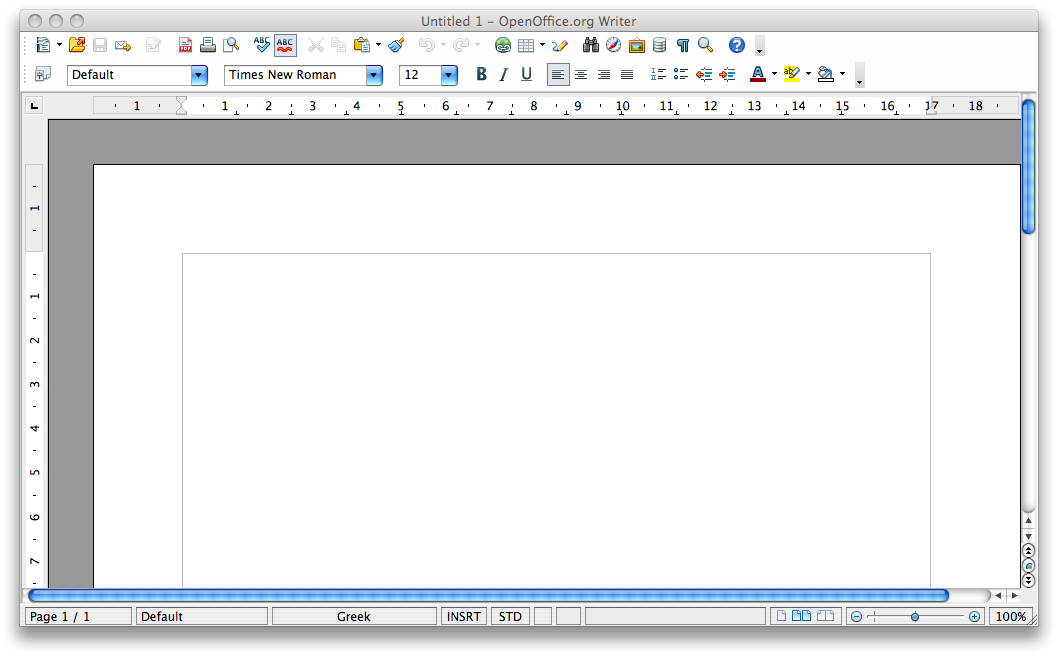Open the font size 12 dropdown
This screenshot has height=656, width=1058.
[x=449, y=75]
